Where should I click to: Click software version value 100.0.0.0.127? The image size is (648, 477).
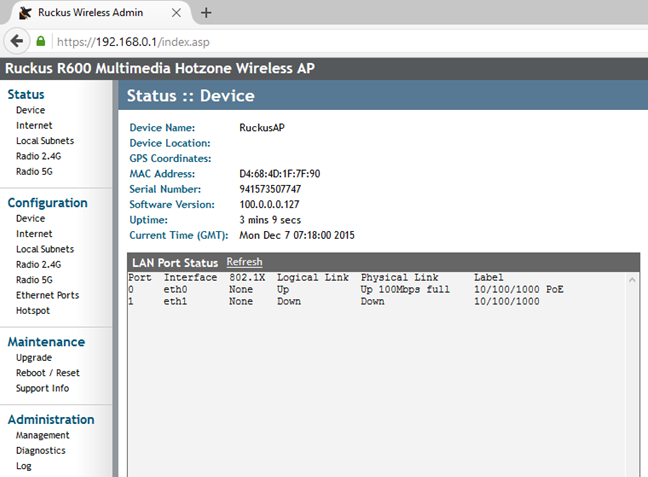[x=269, y=204]
